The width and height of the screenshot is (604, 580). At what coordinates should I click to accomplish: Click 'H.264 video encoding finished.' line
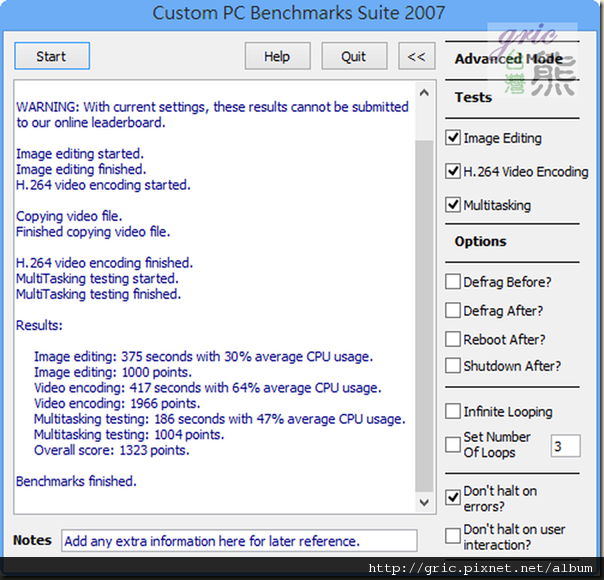[104, 263]
